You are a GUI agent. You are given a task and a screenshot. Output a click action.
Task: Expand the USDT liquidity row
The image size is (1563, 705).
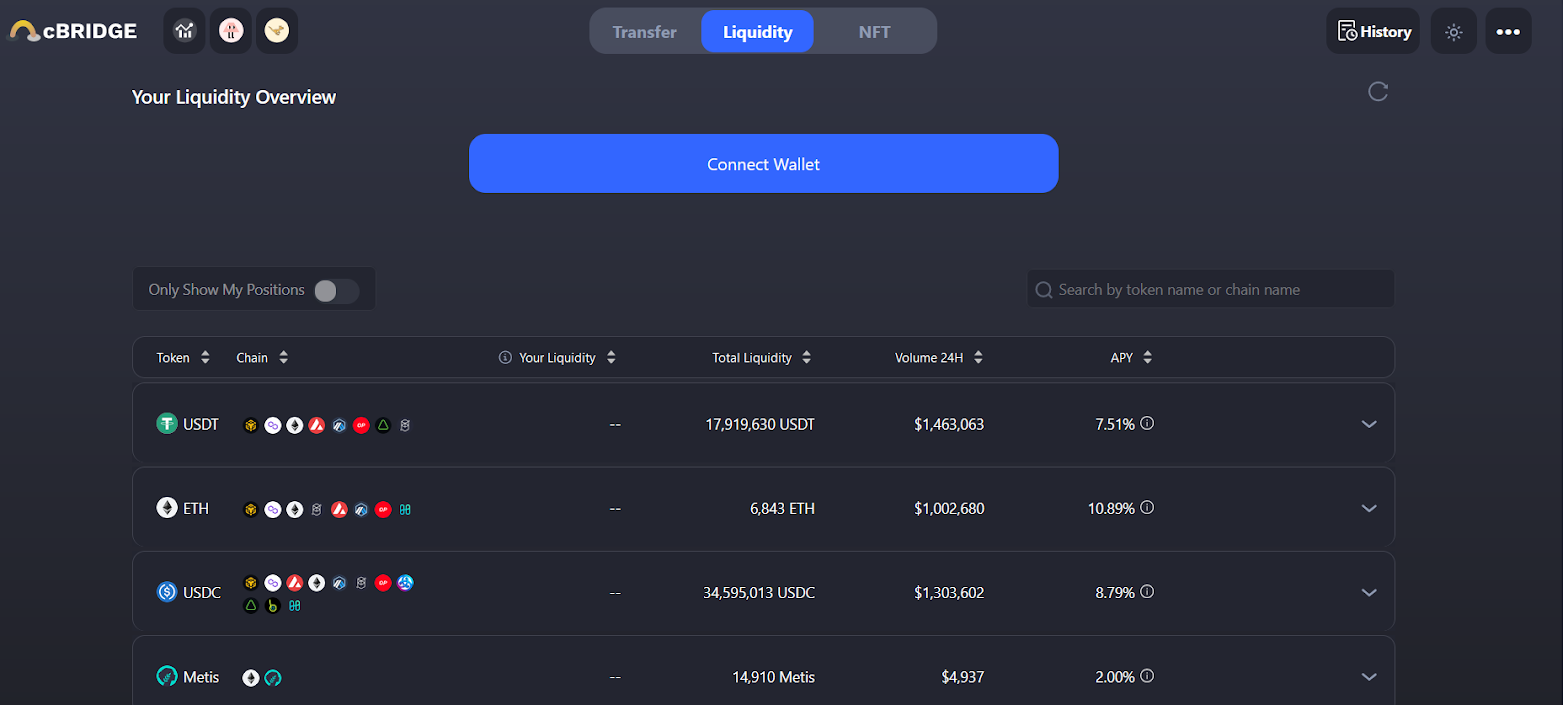(x=1369, y=424)
